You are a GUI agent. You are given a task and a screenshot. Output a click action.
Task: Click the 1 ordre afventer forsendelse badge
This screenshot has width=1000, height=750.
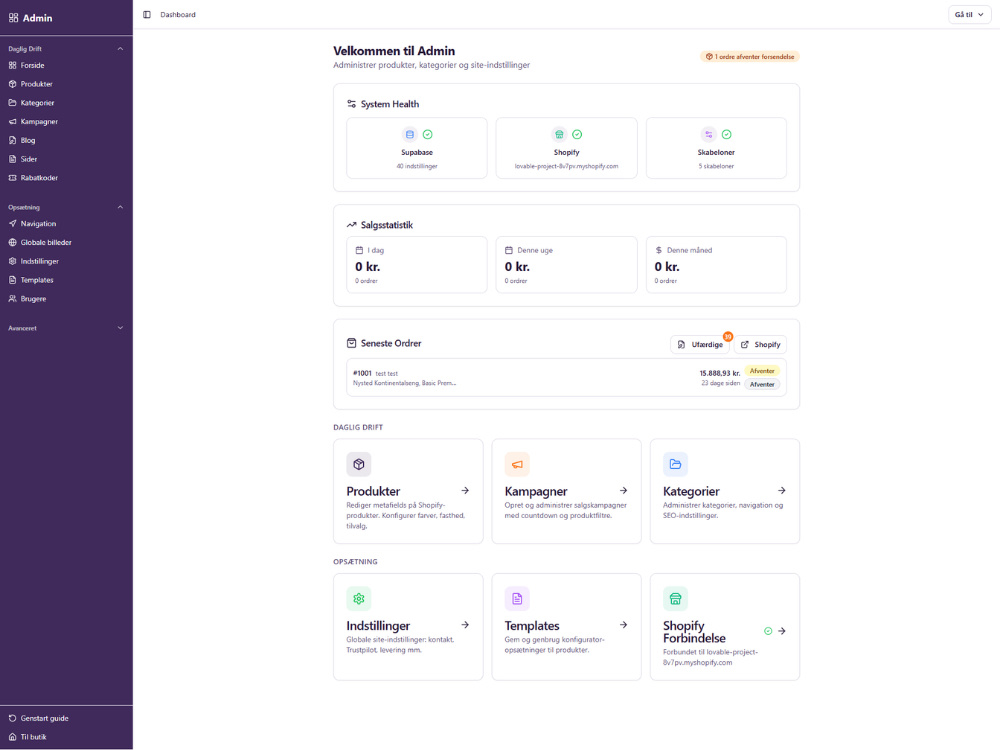tap(749, 57)
